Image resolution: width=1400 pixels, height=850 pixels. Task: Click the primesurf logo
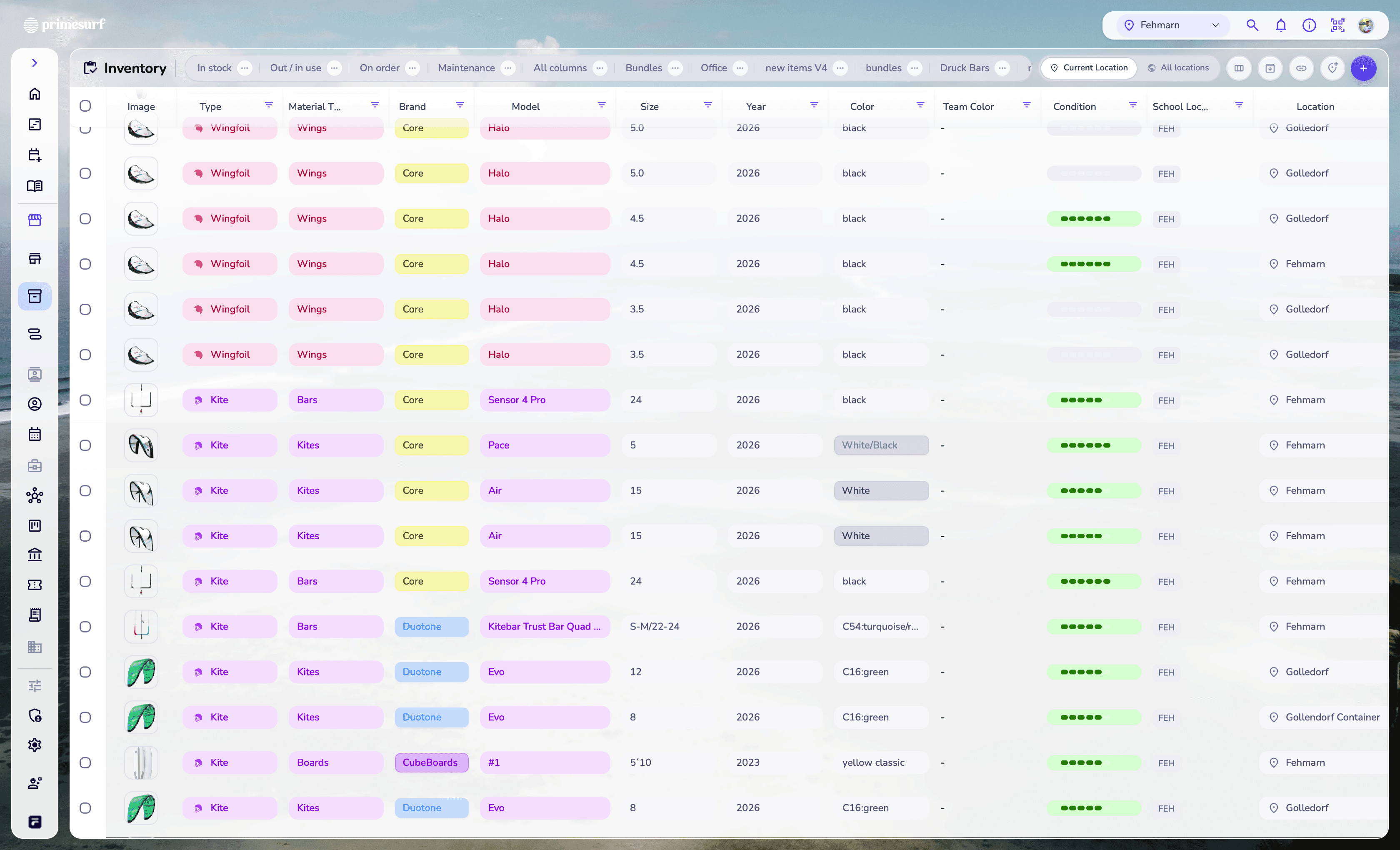point(65,25)
